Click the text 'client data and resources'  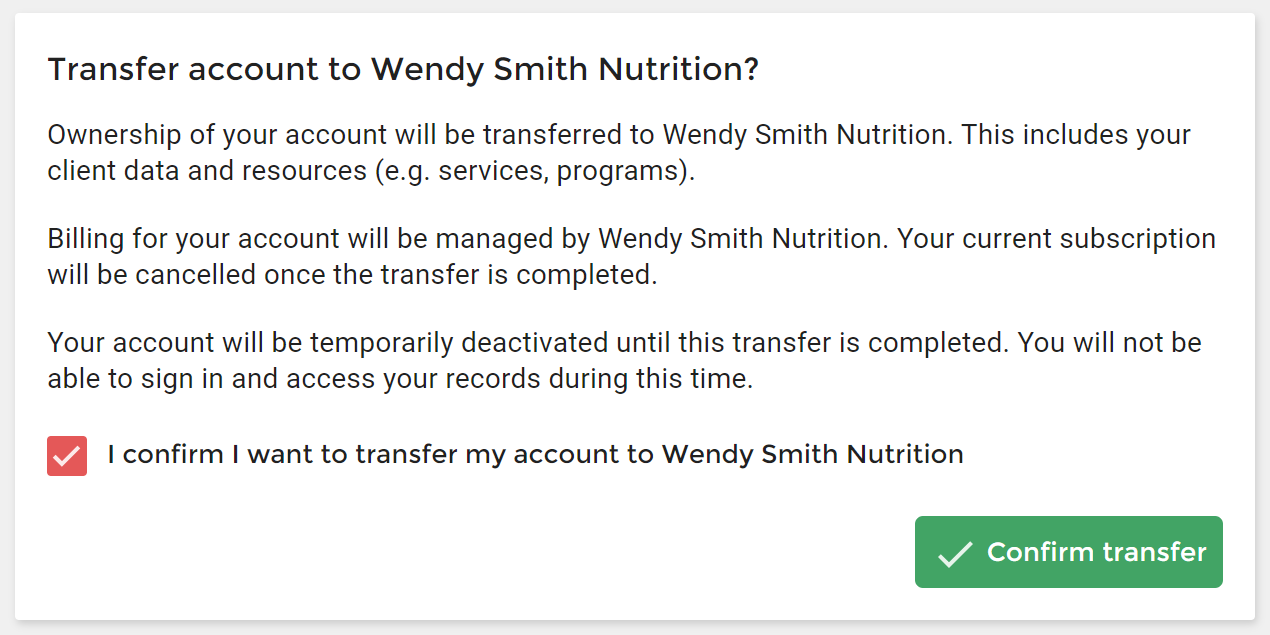tap(207, 171)
